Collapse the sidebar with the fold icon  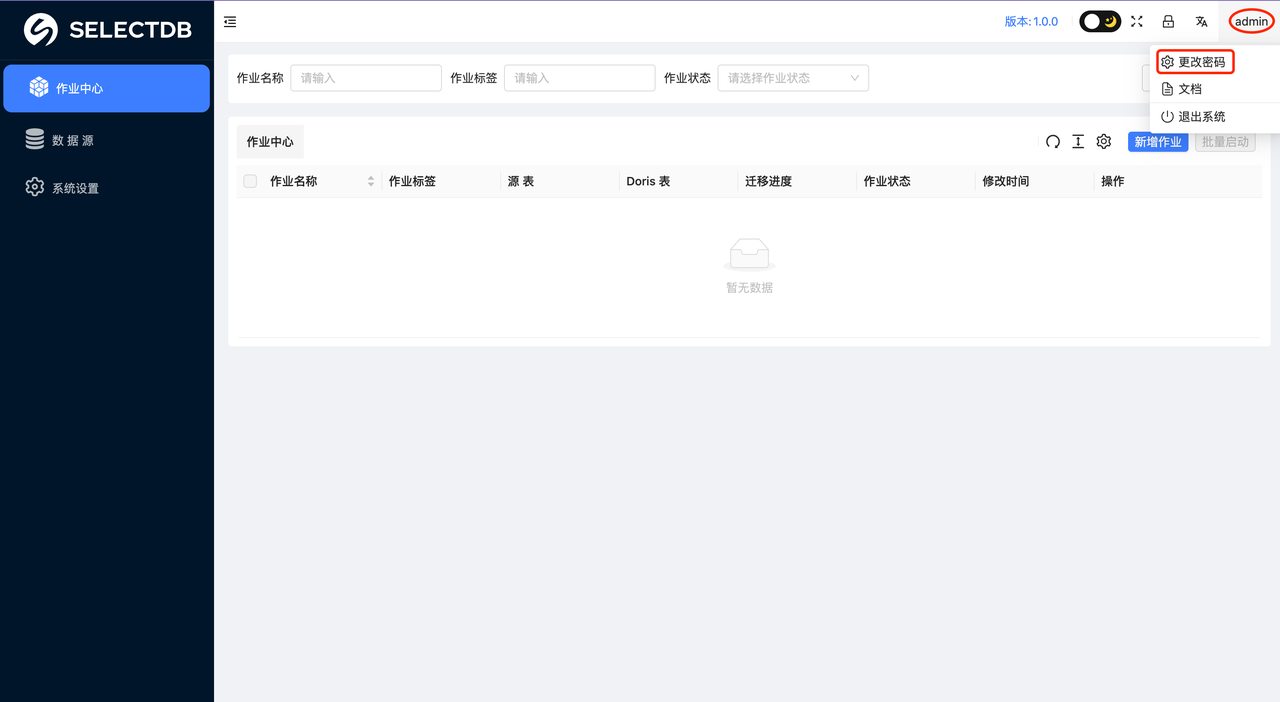pyautogui.click(x=230, y=21)
